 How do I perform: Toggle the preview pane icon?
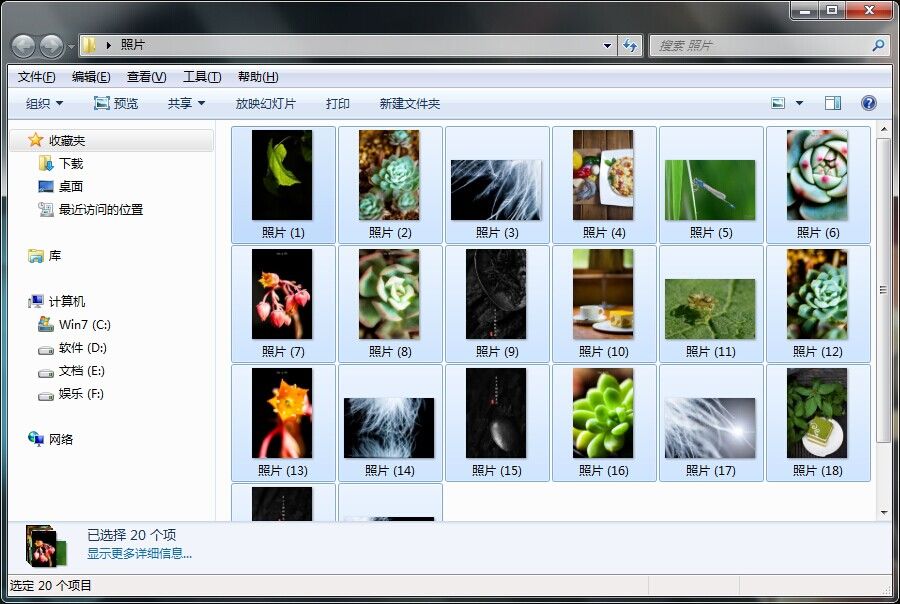point(832,103)
